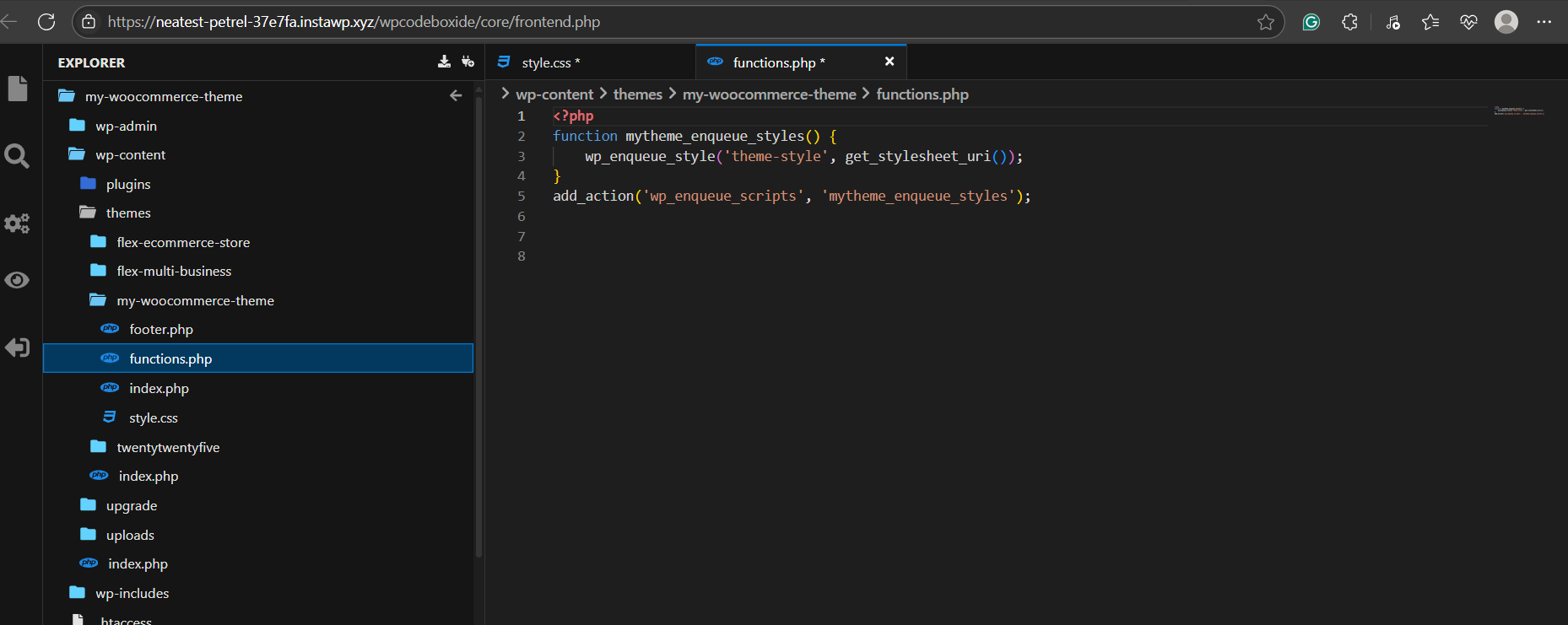1568x625 pixels.
Task: Click the functions.php breadcrumb
Action: pos(922,94)
